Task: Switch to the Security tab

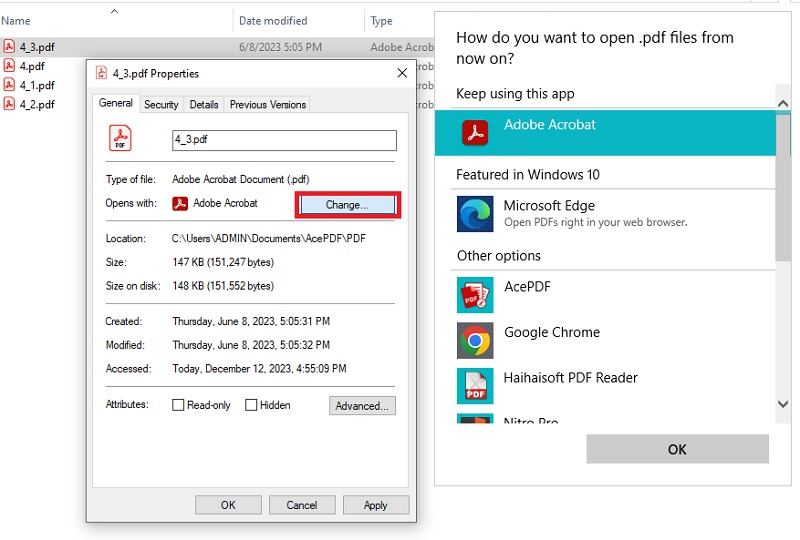Action: coord(161,105)
